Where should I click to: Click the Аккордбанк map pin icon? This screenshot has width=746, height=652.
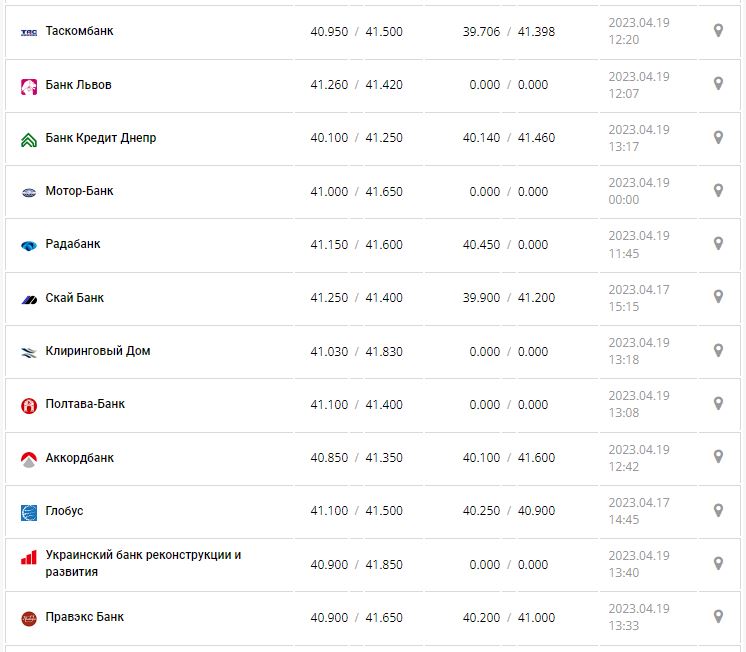(x=718, y=457)
